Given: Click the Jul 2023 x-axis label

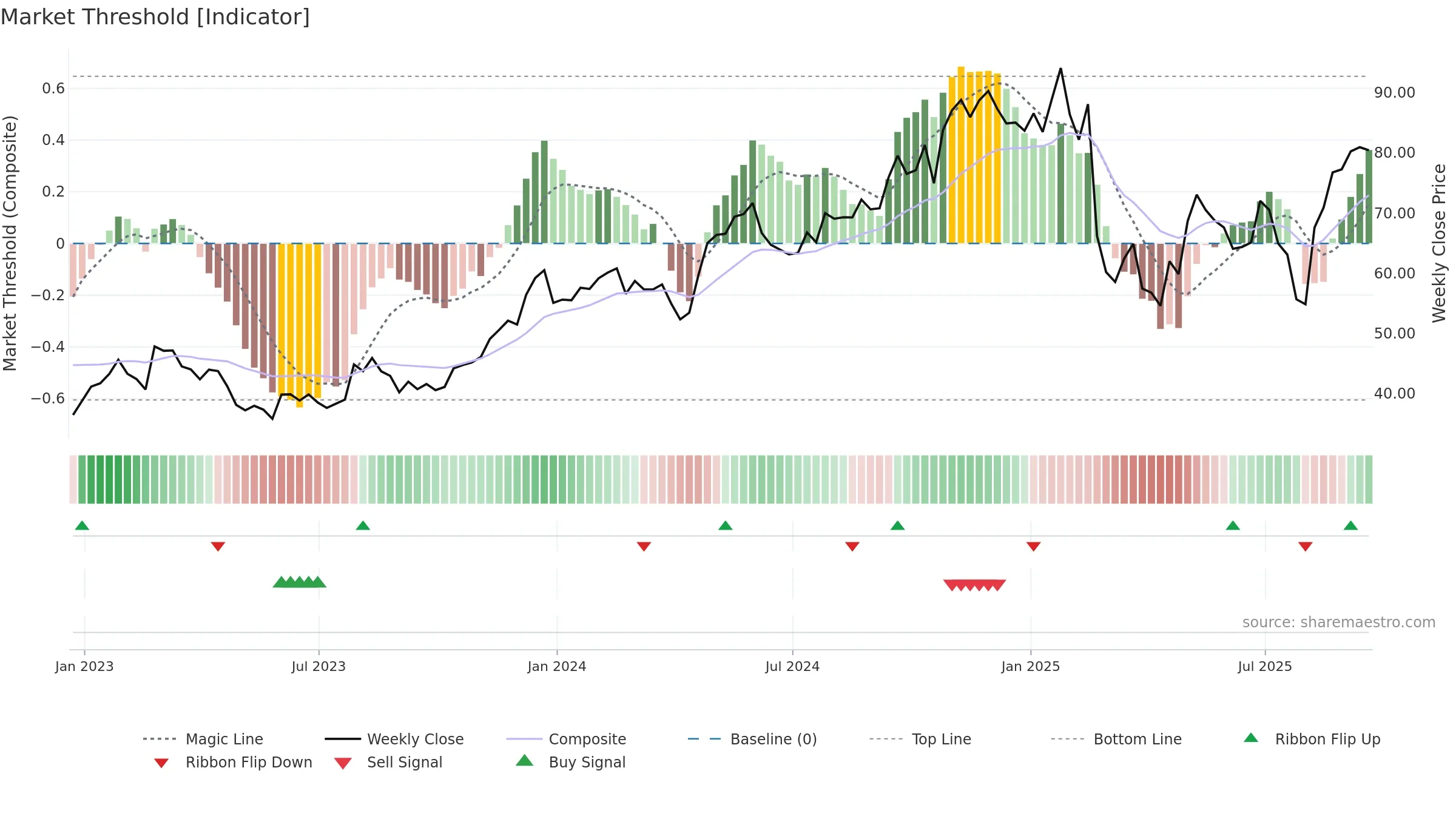Looking at the screenshot, I should coord(318,666).
